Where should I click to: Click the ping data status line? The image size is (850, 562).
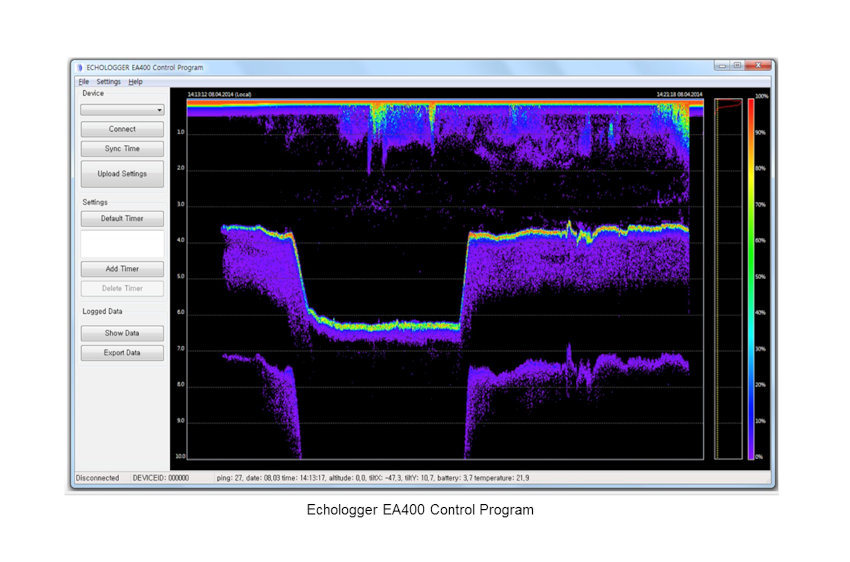tap(372, 478)
